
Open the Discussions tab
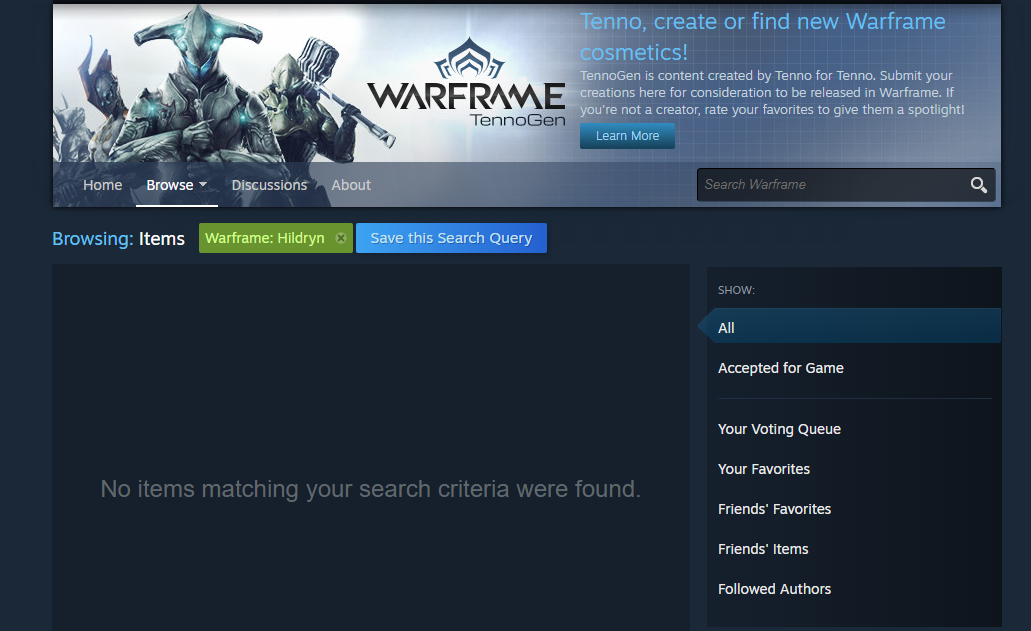tap(269, 185)
